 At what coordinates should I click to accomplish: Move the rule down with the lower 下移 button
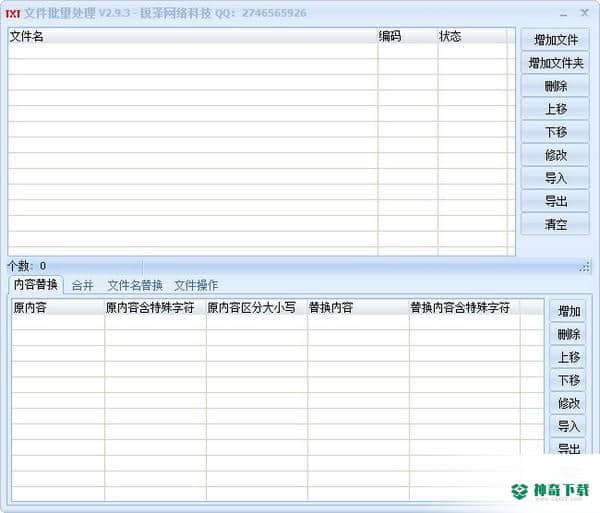tap(568, 380)
